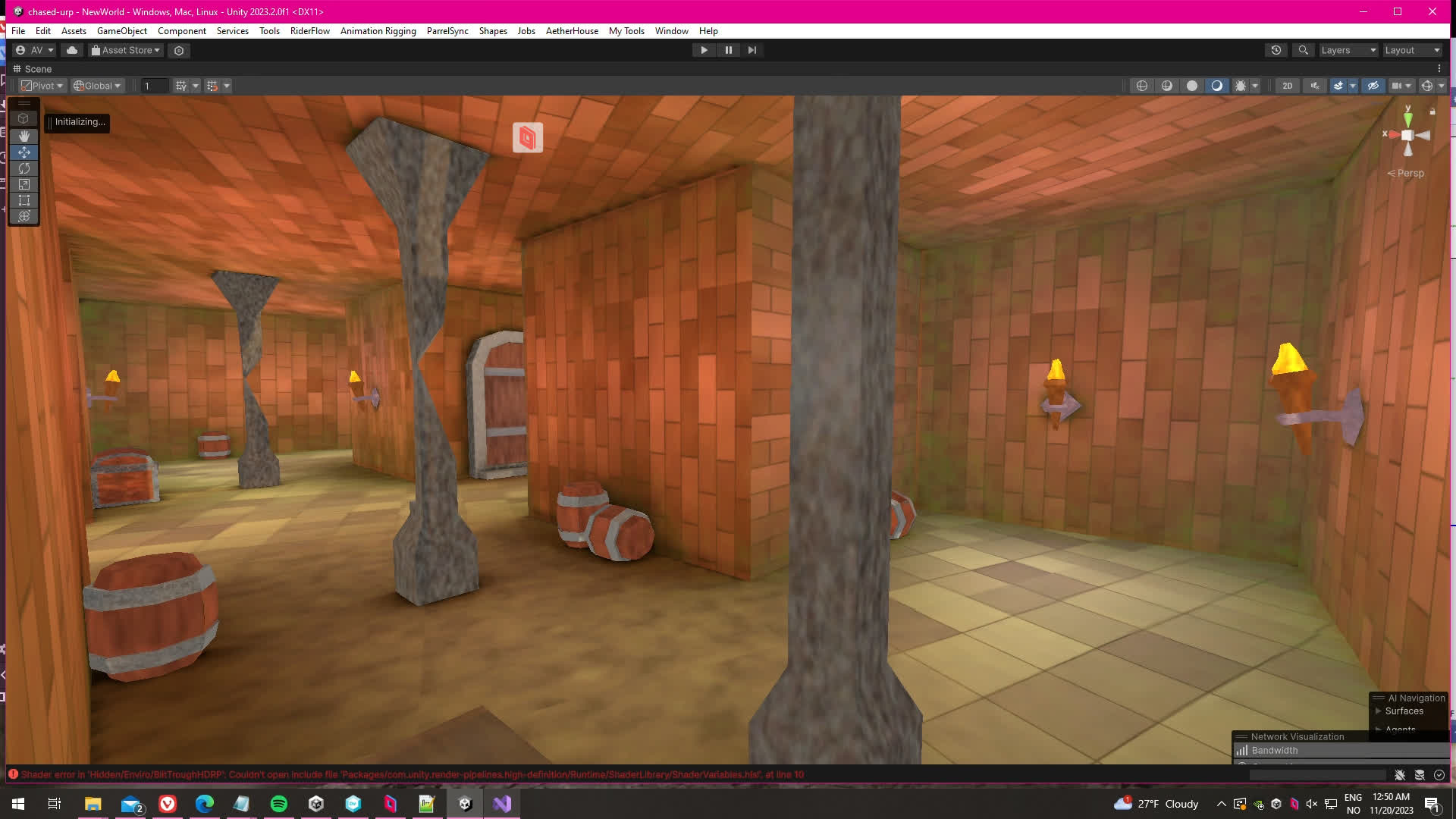1456x819 pixels.
Task: Toggle scene audio mute button
Action: (1315, 86)
